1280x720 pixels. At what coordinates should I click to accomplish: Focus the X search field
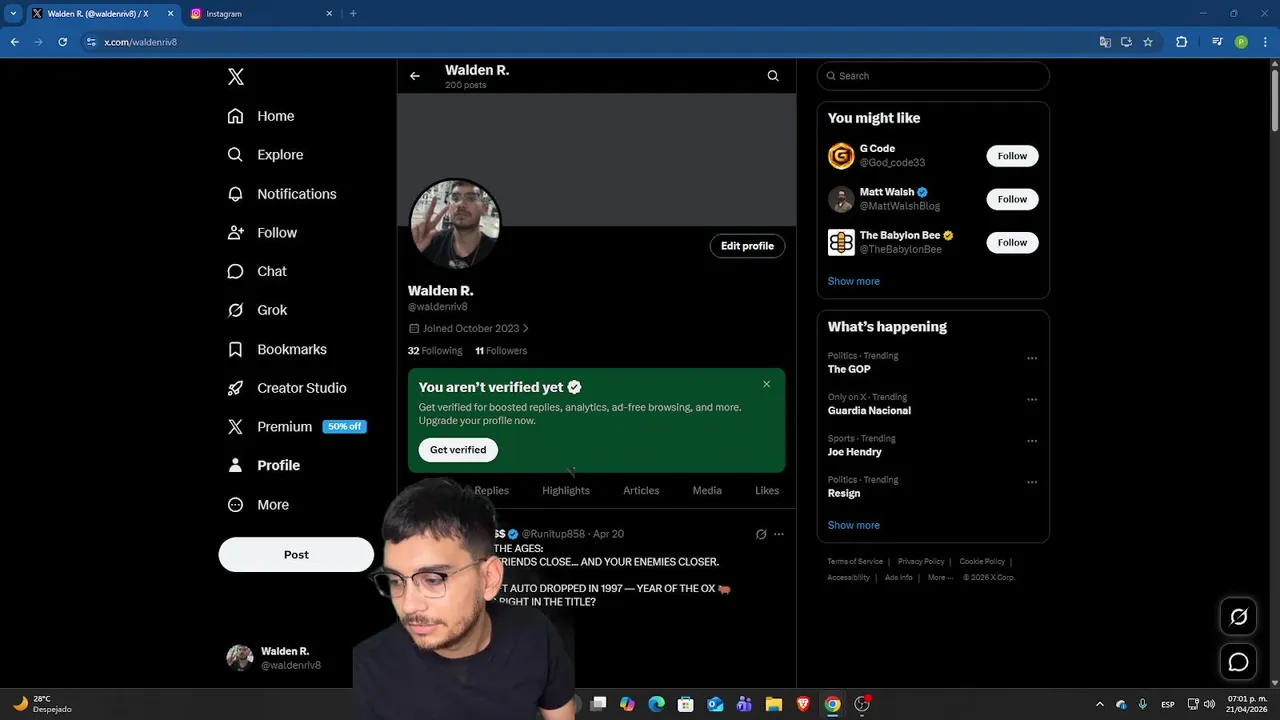pos(933,76)
